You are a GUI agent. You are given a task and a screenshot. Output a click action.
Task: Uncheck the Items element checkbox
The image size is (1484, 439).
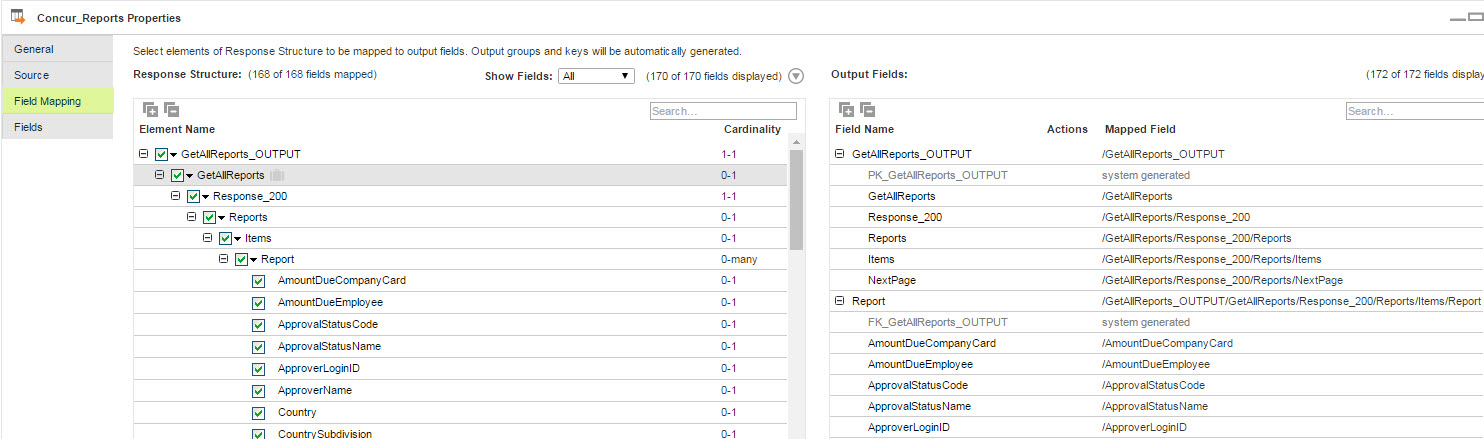225,238
